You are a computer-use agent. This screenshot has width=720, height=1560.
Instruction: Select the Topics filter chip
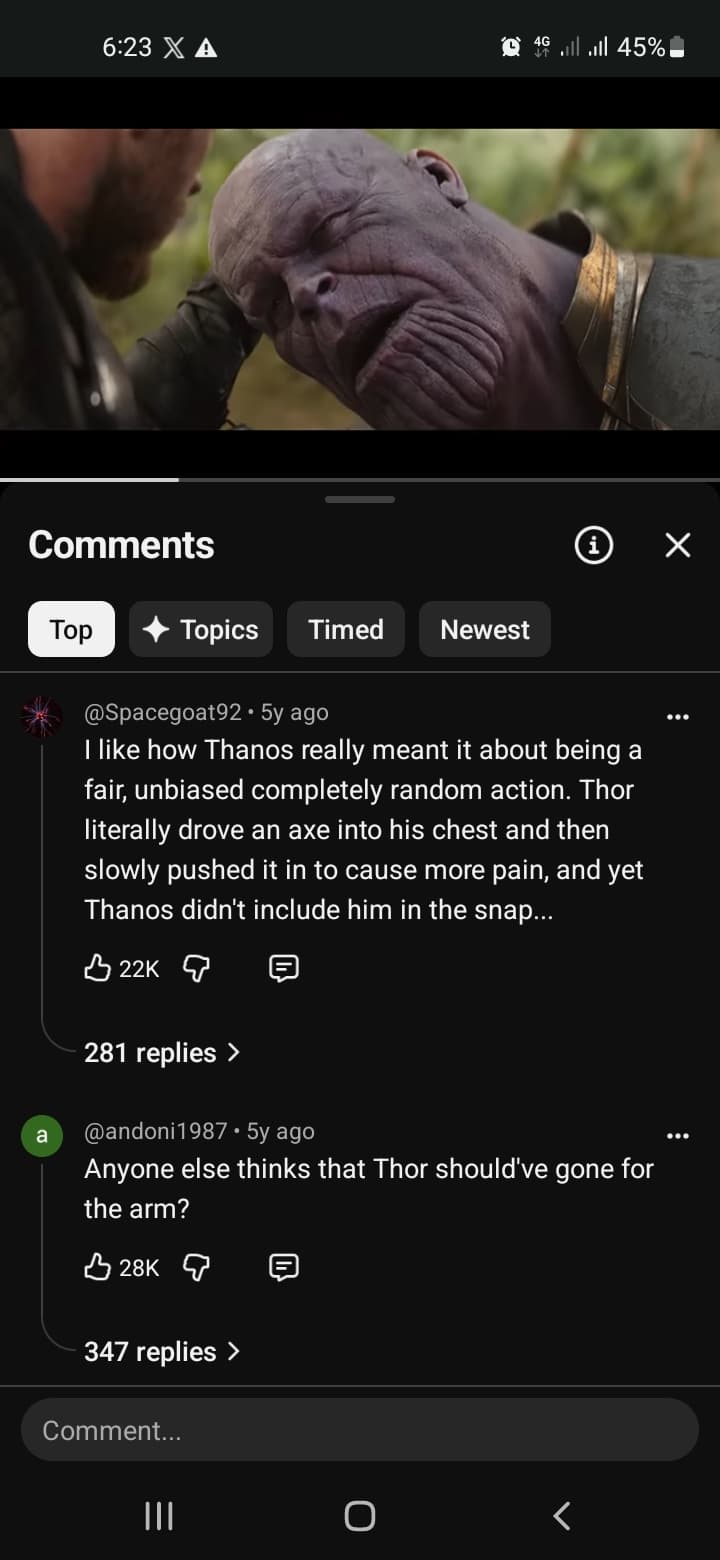[201, 629]
